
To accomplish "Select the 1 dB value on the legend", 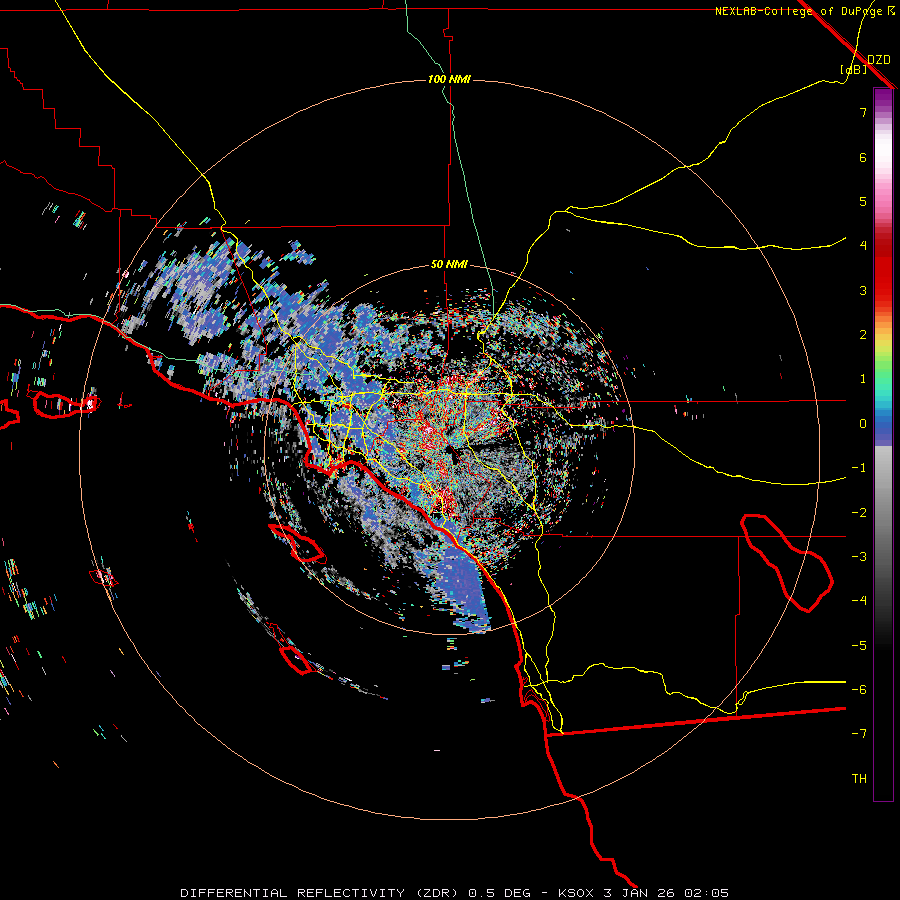I will (x=863, y=379).
